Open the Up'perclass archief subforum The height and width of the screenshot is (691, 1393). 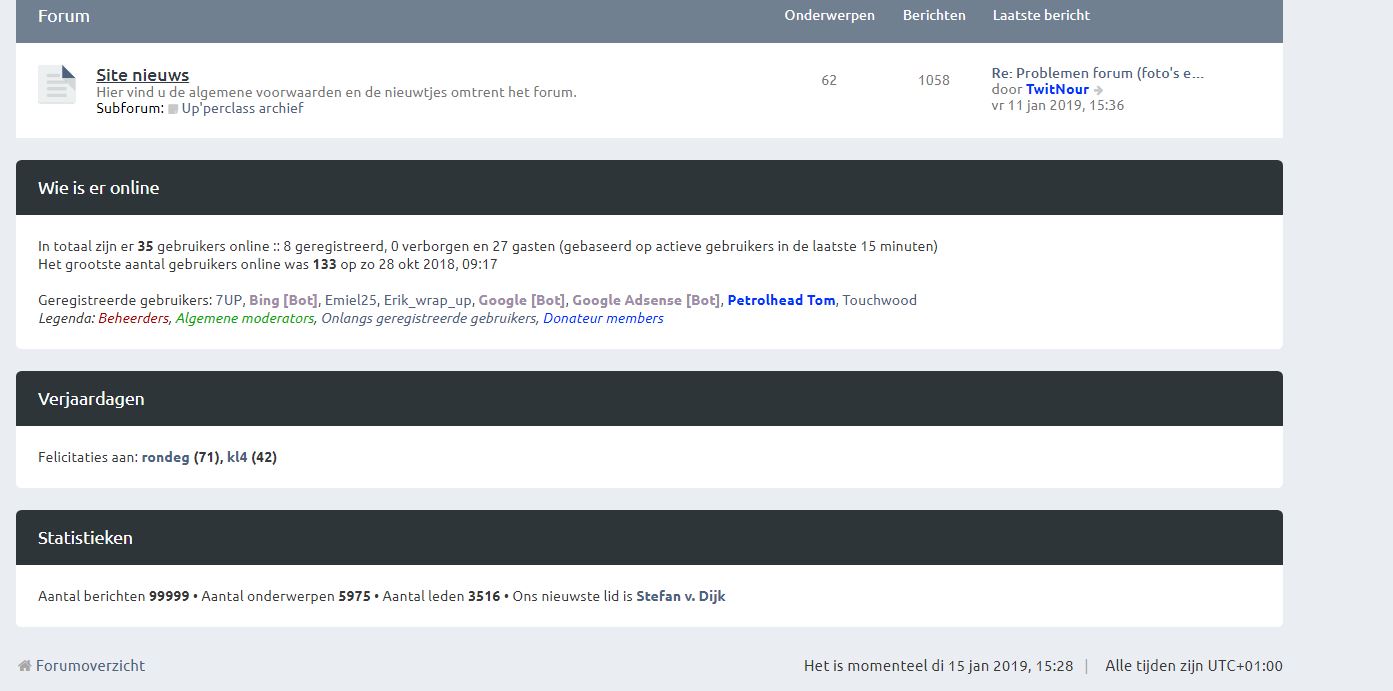click(242, 108)
